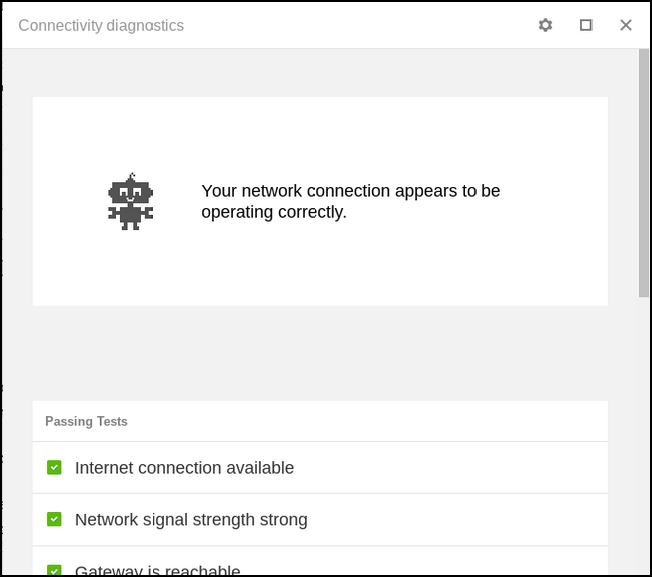This screenshot has width=652, height=577.
Task: Expand the Gateway is reachable test
Action: [158, 570]
